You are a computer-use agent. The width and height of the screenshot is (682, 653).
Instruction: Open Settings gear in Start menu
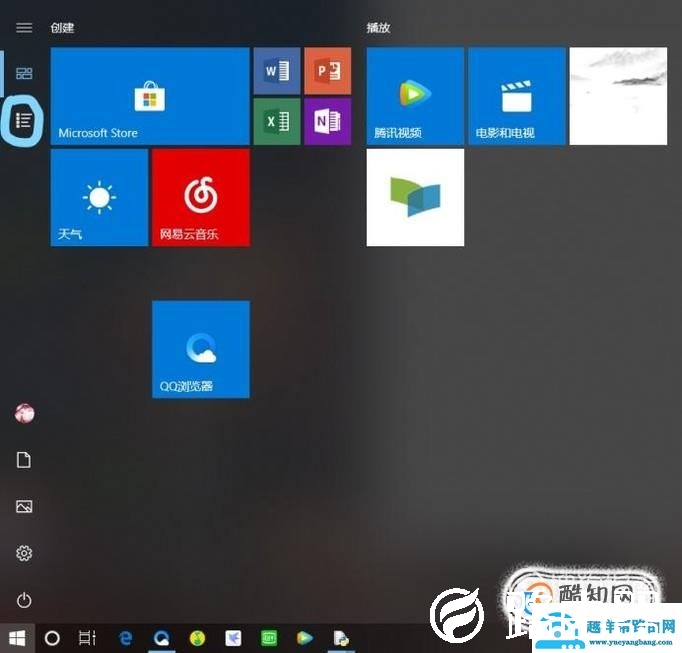tap(24, 553)
